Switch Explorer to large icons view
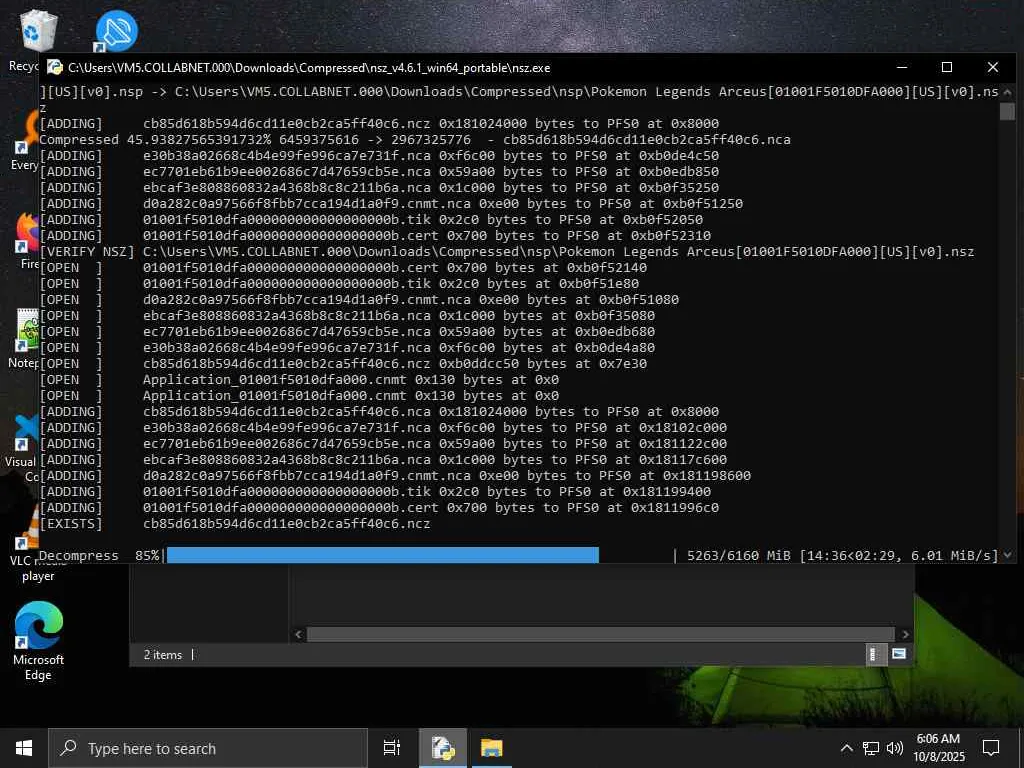Screen dimensions: 1024x768 [899, 654]
